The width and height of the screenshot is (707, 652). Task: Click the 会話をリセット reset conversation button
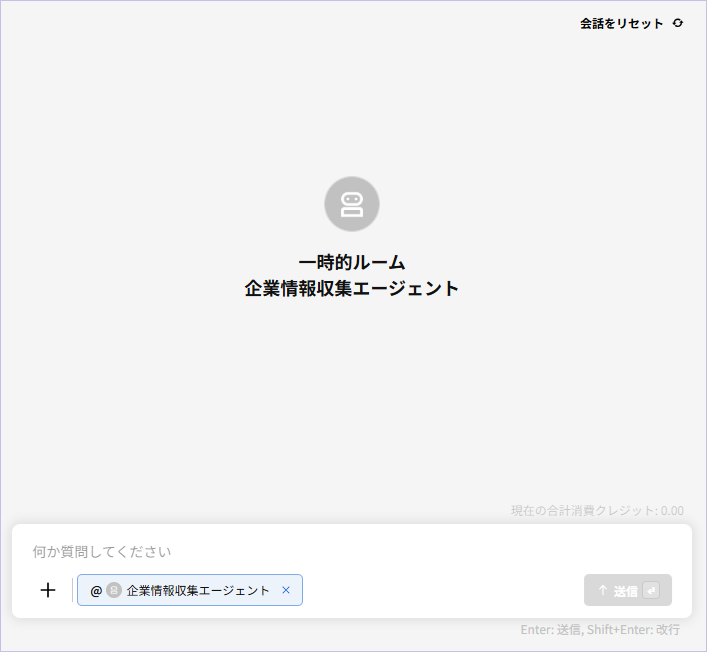631,23
